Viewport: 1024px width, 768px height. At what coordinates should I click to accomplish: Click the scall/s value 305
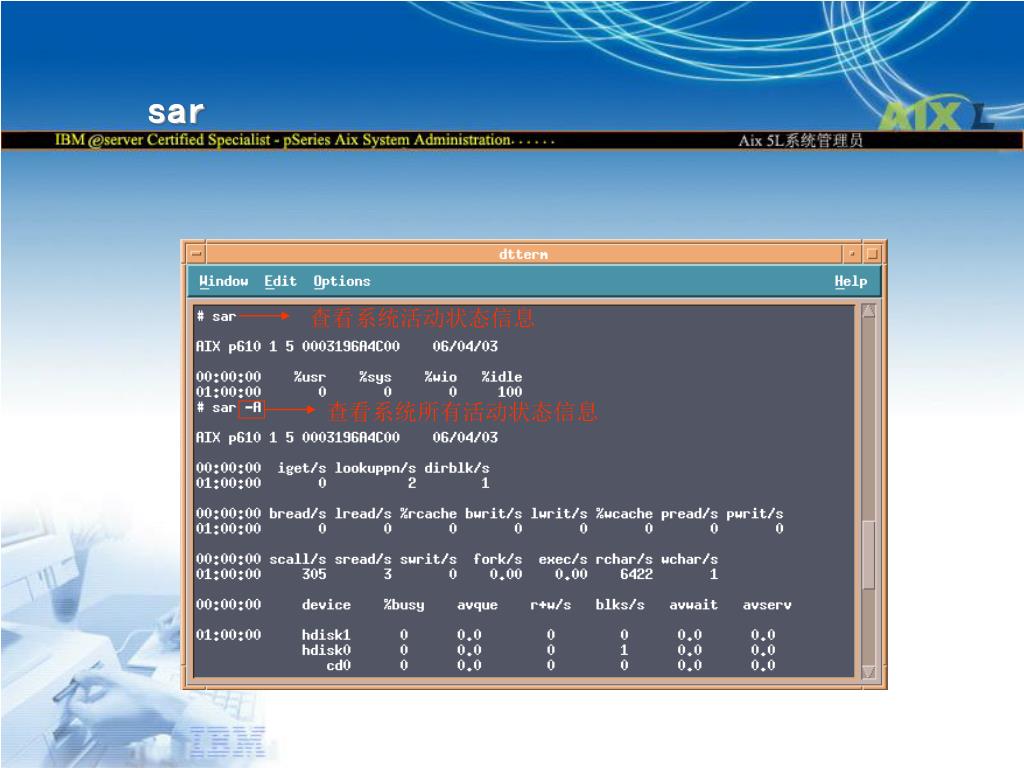[314, 575]
